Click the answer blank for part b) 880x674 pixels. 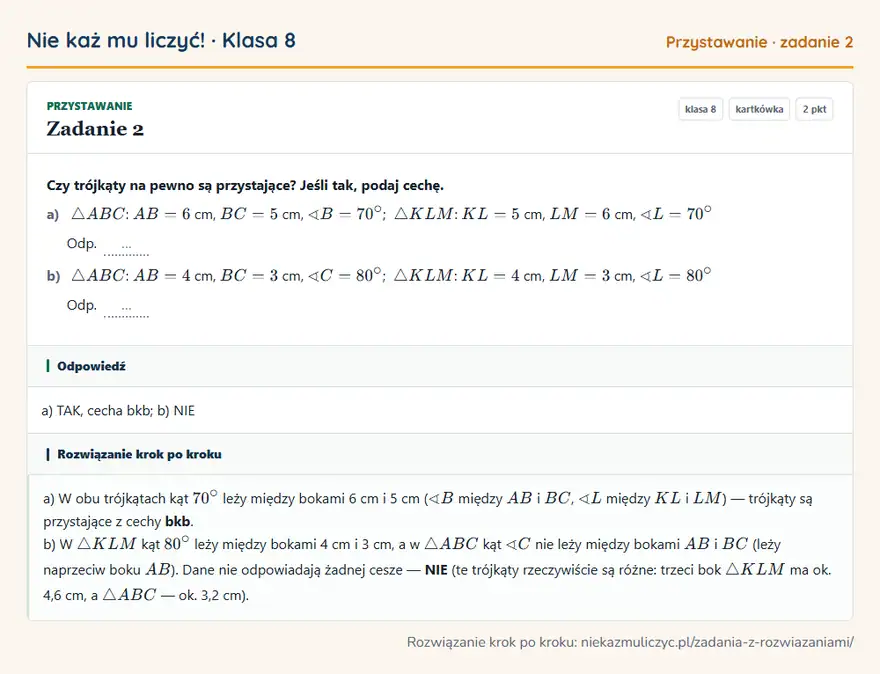click(126, 309)
